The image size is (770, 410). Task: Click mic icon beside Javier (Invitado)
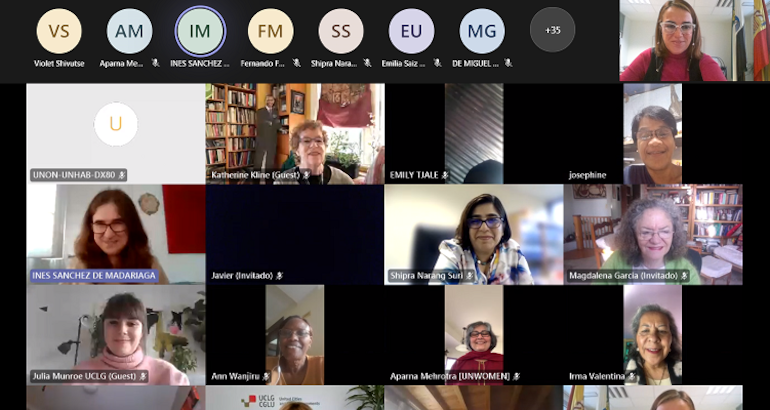click(x=280, y=275)
